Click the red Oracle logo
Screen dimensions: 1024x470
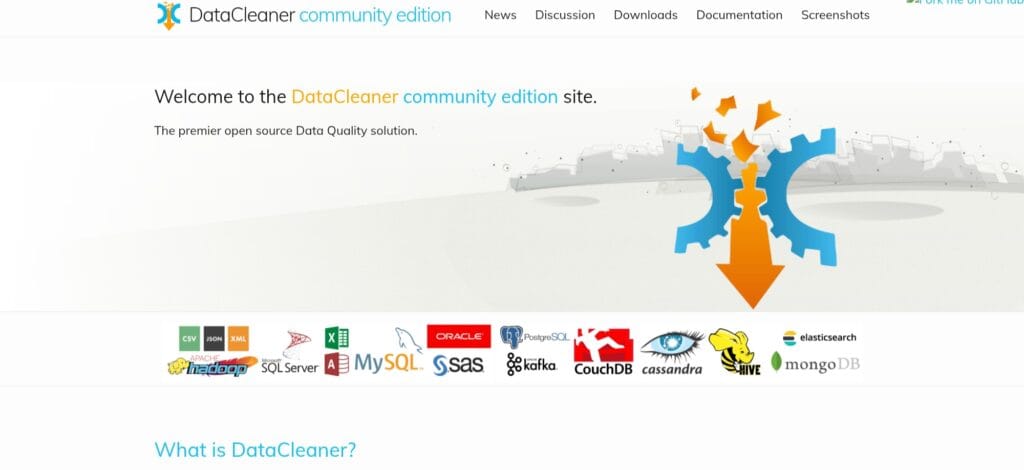[458, 336]
